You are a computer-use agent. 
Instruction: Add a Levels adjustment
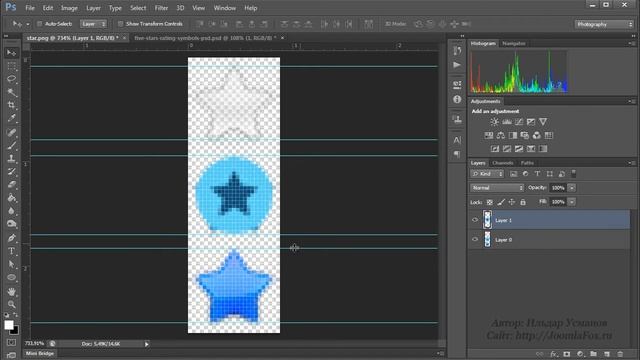pos(507,122)
